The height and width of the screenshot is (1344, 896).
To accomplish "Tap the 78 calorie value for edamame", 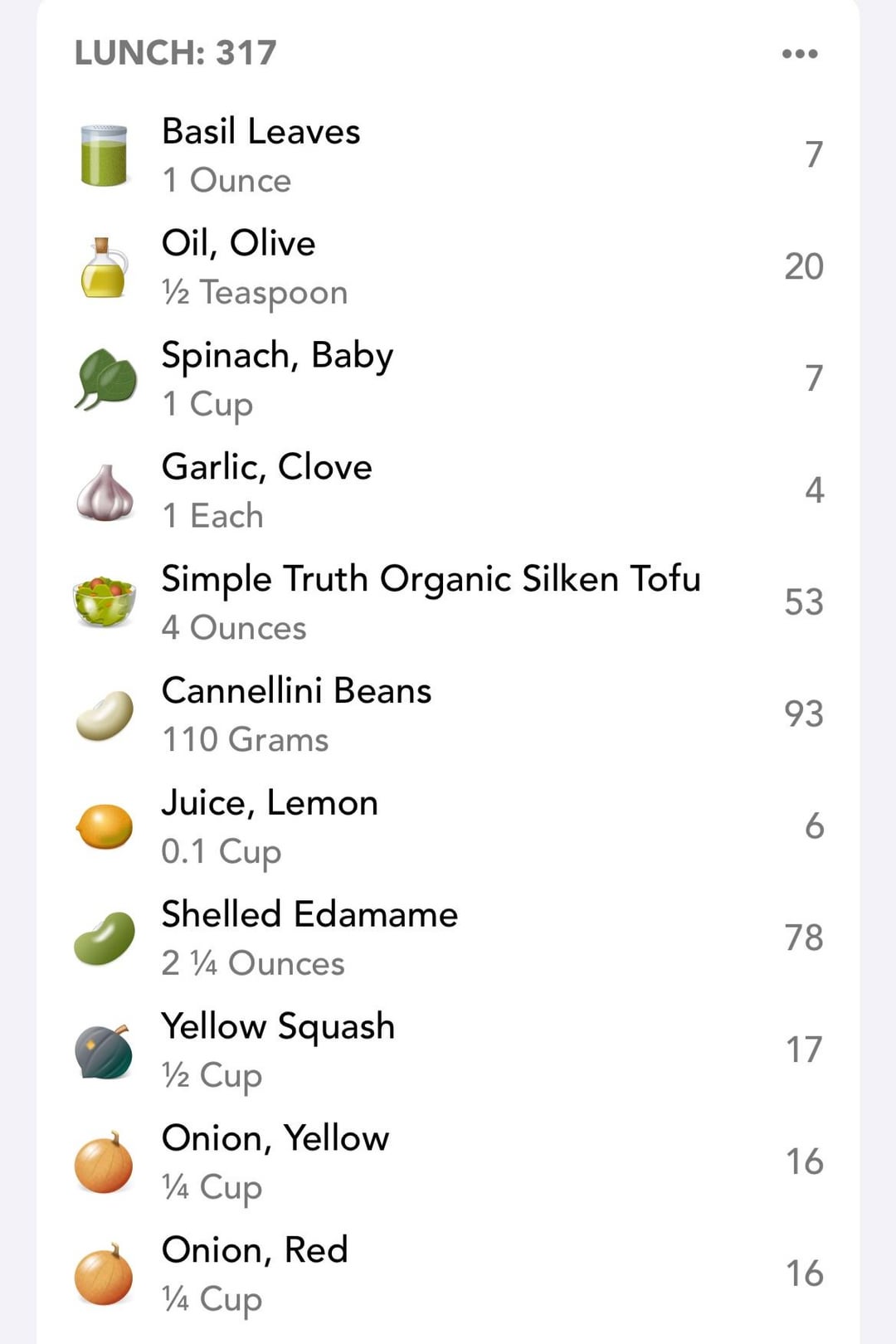I will [x=803, y=938].
